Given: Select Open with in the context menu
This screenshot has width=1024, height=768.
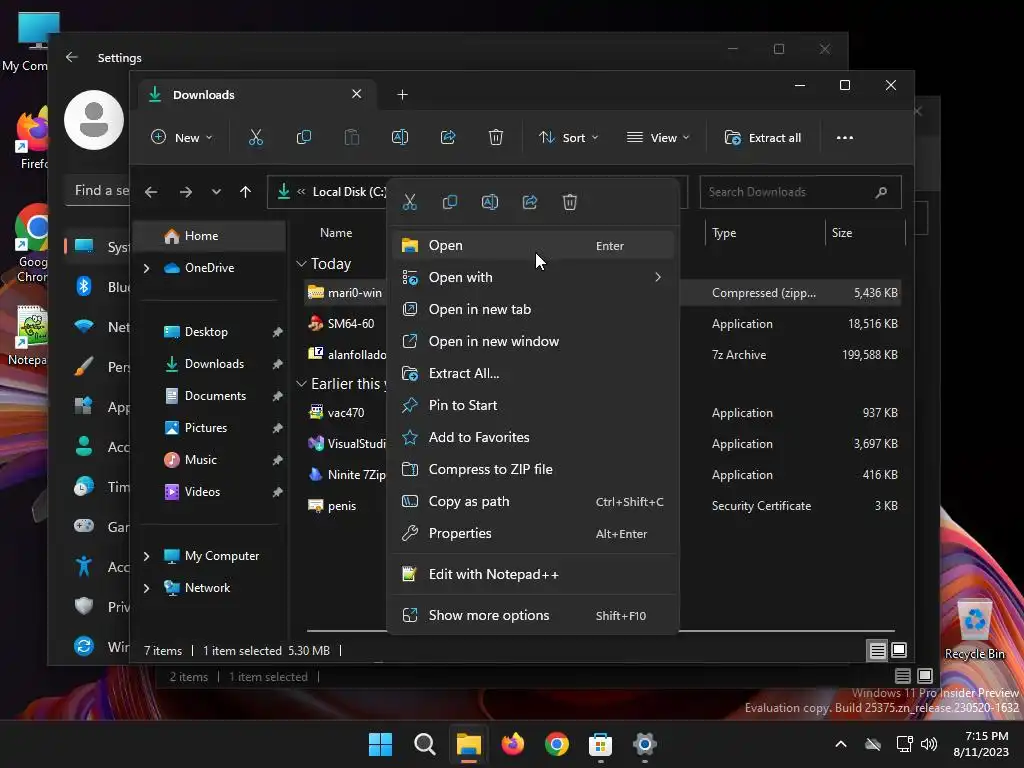Looking at the screenshot, I should pos(533,278).
